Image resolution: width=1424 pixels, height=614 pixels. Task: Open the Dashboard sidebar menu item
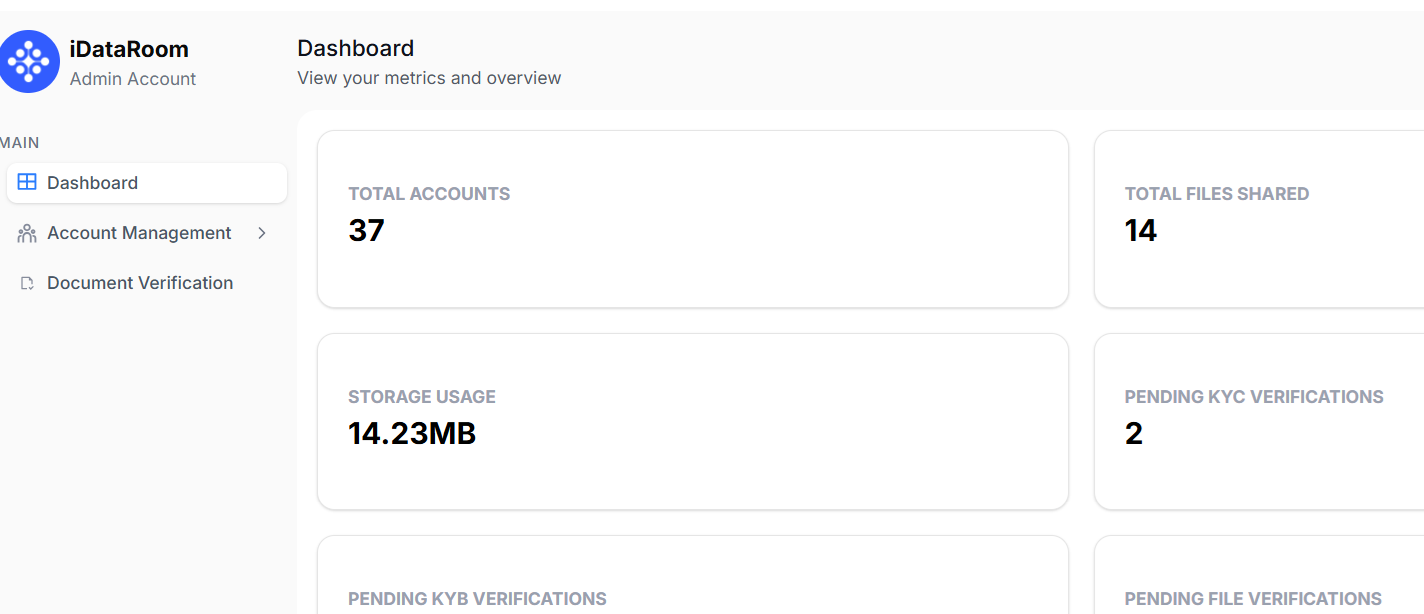(x=92, y=183)
